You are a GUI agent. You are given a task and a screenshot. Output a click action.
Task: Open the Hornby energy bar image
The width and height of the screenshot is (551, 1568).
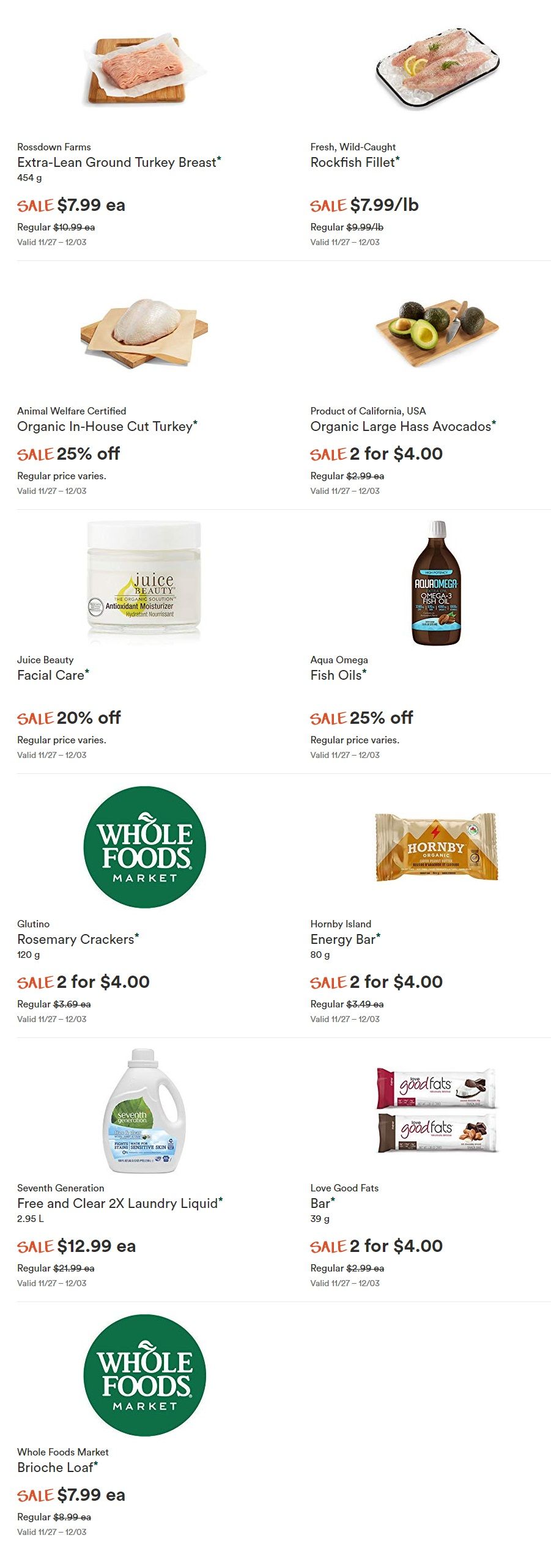pyautogui.click(x=436, y=847)
